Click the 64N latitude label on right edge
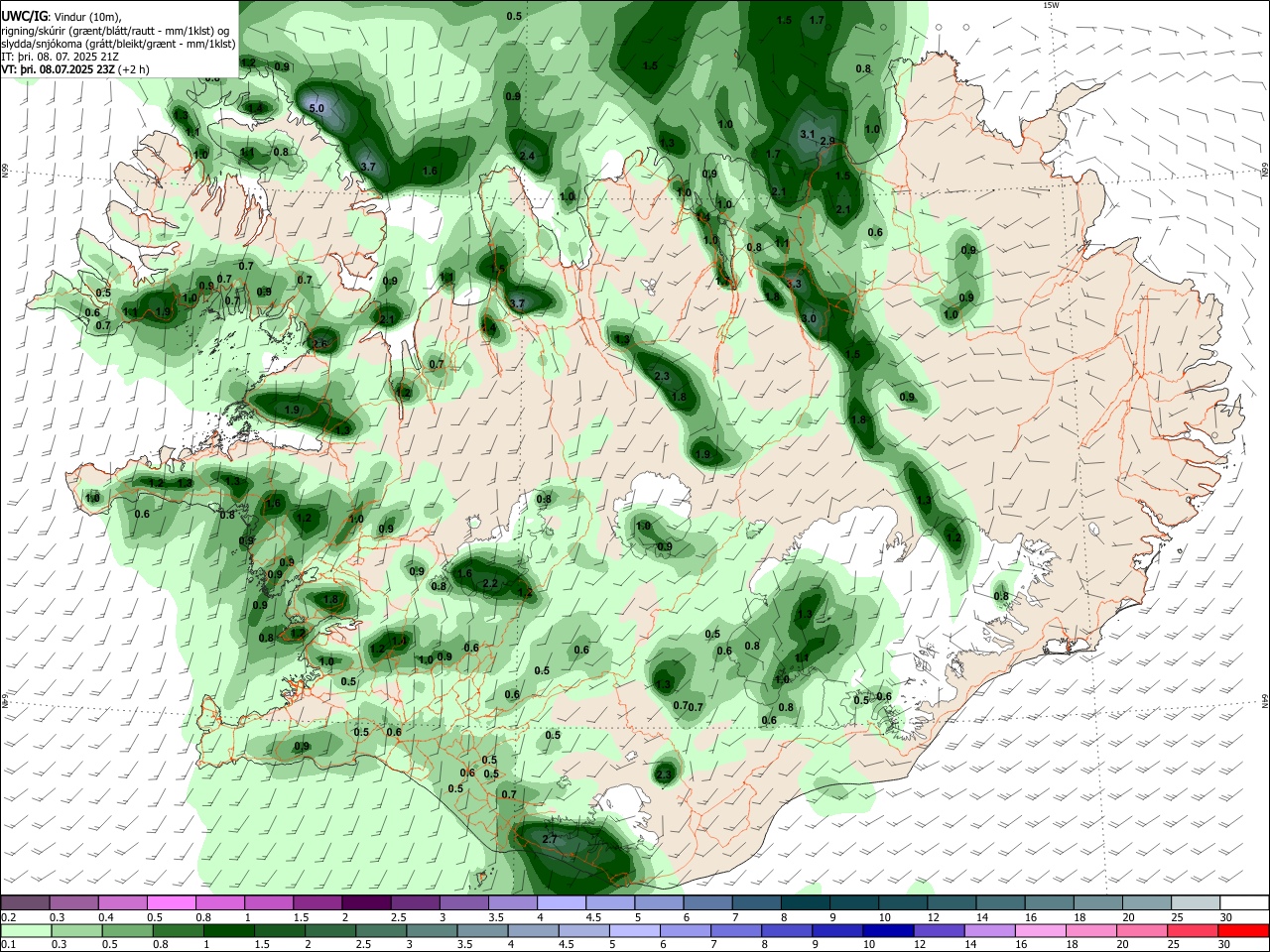1270x952 pixels. (x=1265, y=700)
